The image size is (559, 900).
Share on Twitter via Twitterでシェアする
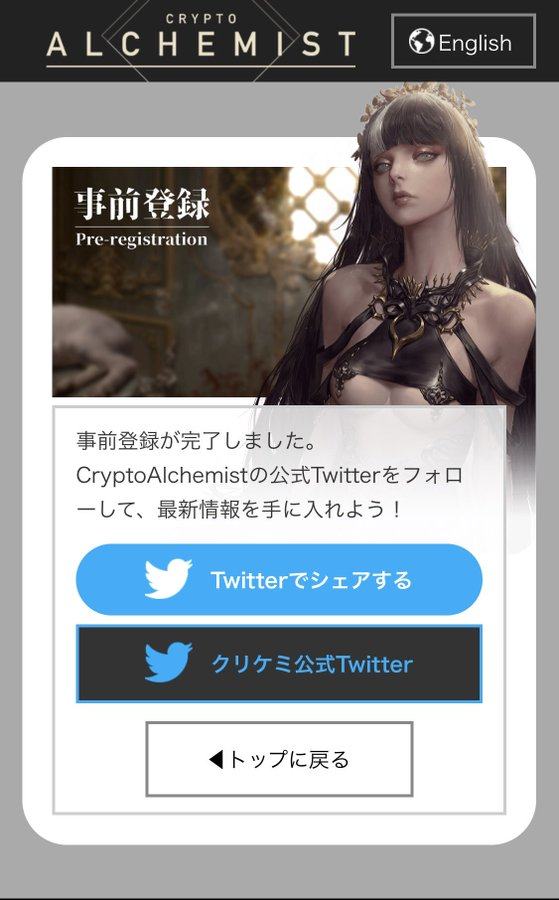coord(279,580)
